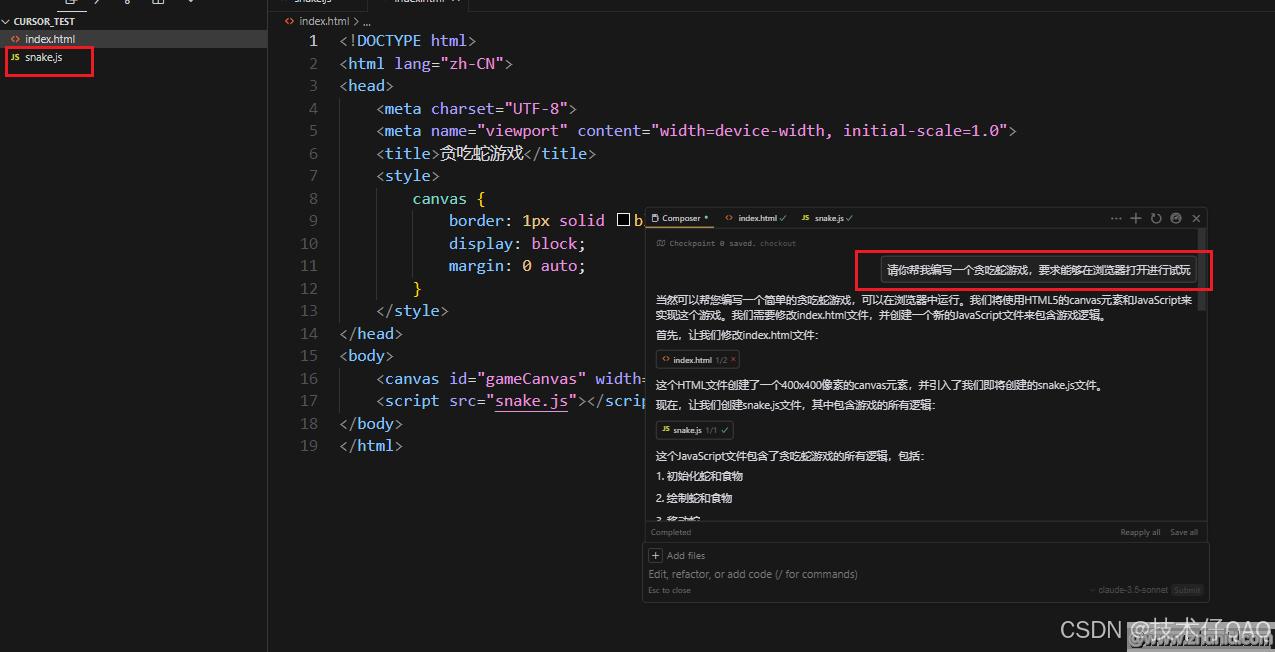
Task: Click the checkout link next to Checkpoint
Action: 777,243
